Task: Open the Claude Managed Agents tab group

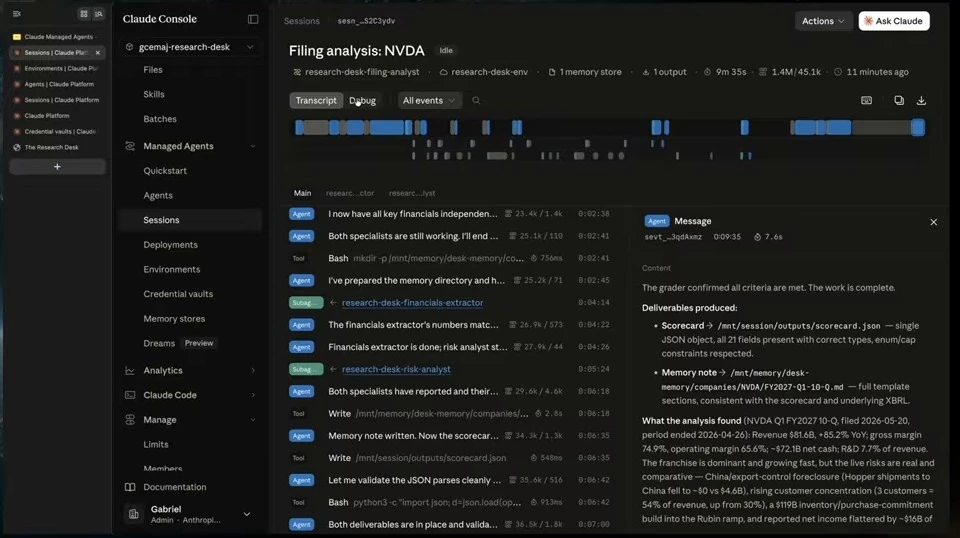Action: [57, 37]
